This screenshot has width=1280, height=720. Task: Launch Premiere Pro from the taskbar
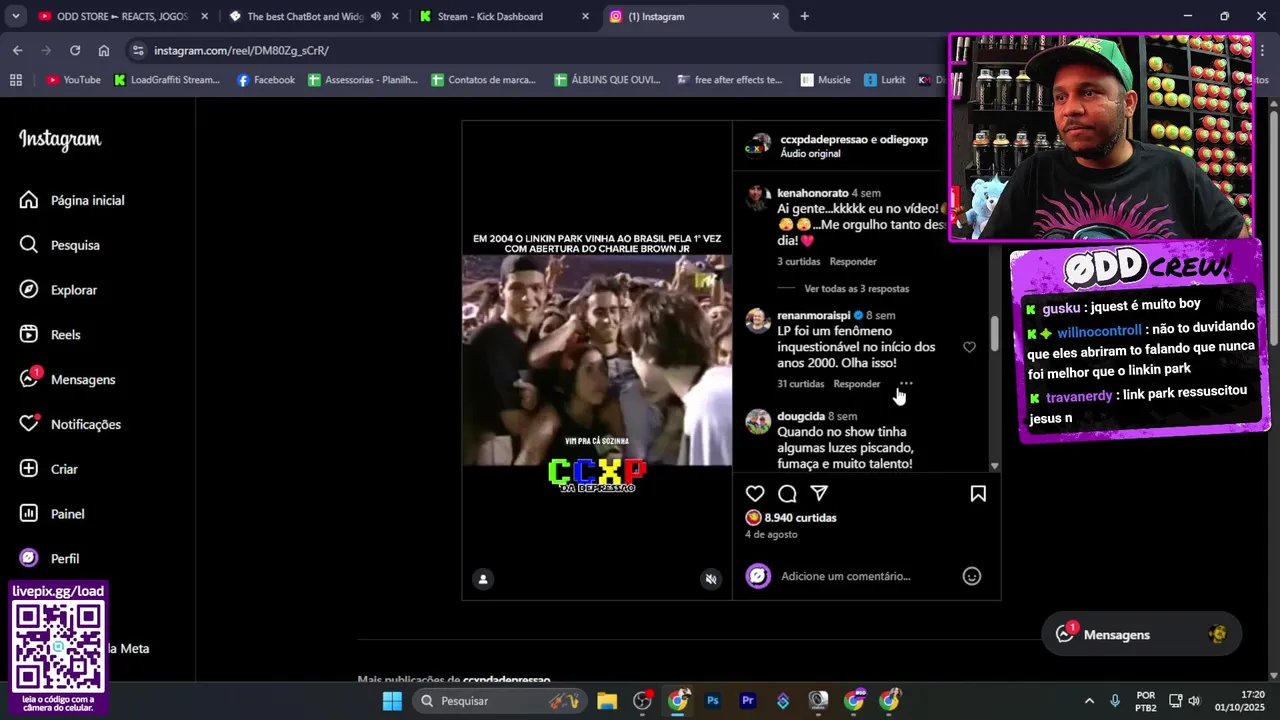pyautogui.click(x=748, y=701)
